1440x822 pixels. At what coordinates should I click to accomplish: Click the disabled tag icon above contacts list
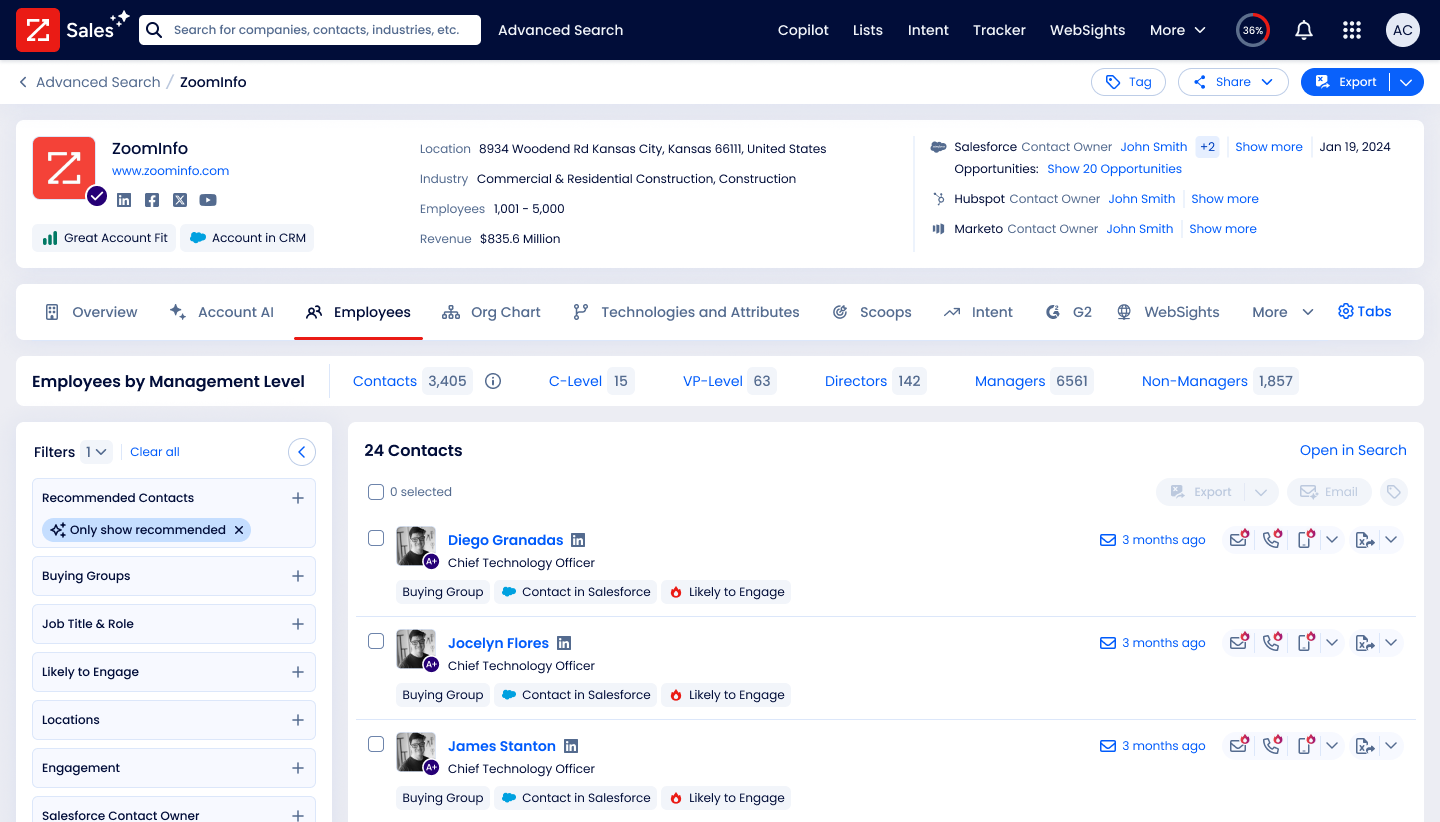(1394, 492)
